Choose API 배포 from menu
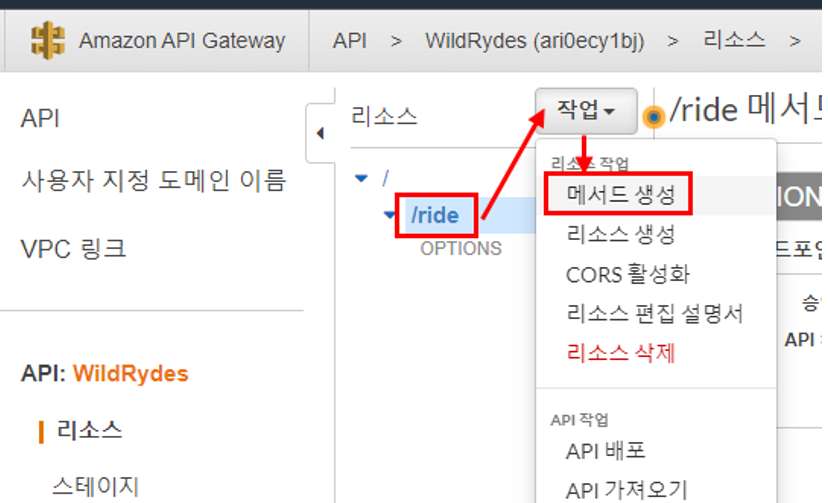 pyautogui.click(x=605, y=451)
